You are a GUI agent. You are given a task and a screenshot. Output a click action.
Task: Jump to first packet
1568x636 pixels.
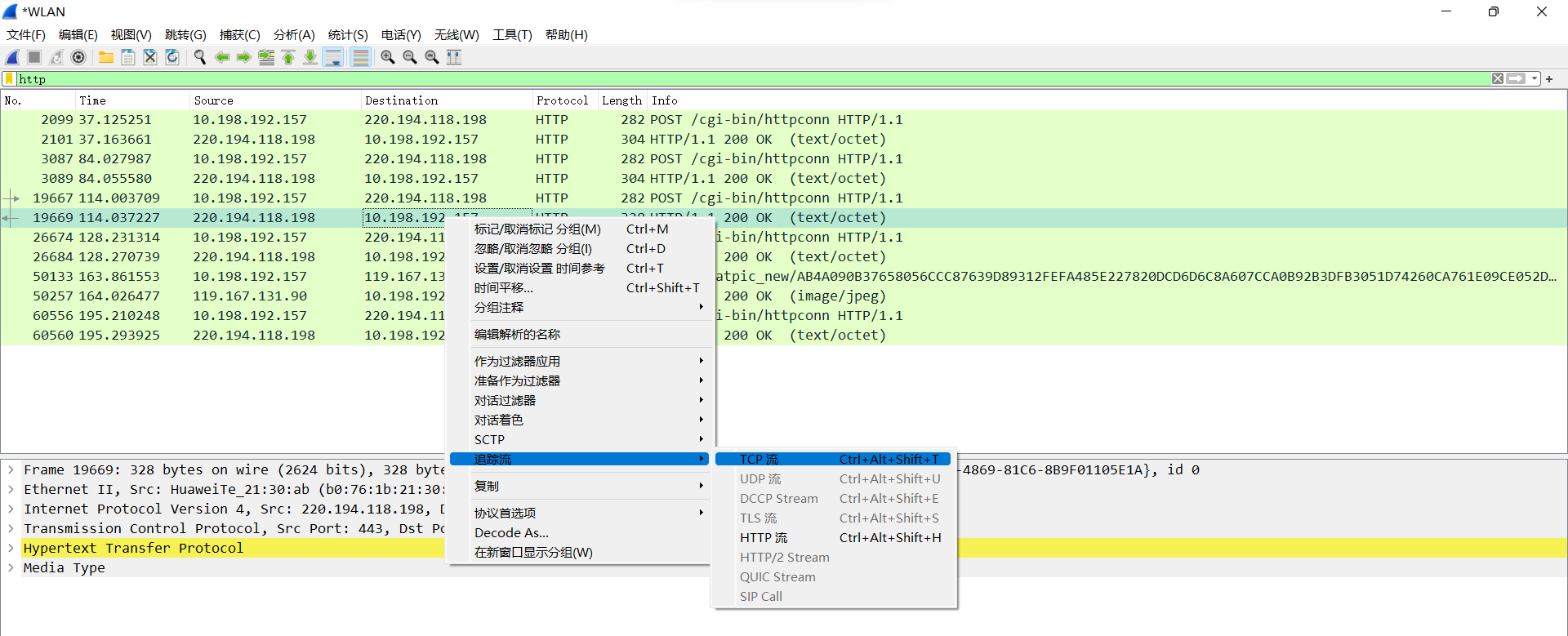point(288,57)
